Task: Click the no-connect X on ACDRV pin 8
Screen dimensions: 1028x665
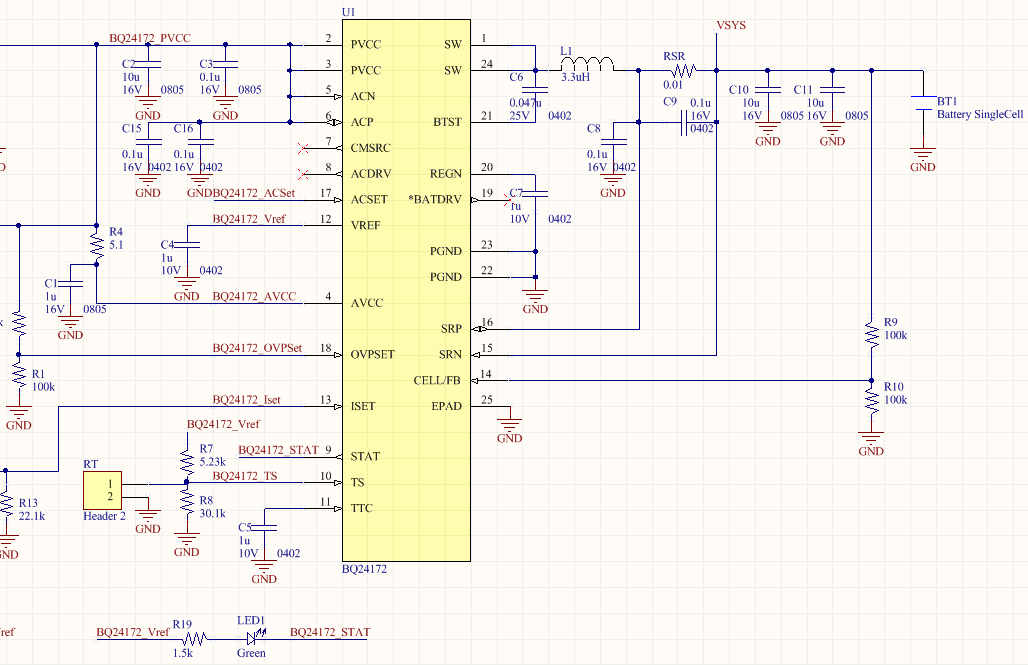Action: click(303, 174)
